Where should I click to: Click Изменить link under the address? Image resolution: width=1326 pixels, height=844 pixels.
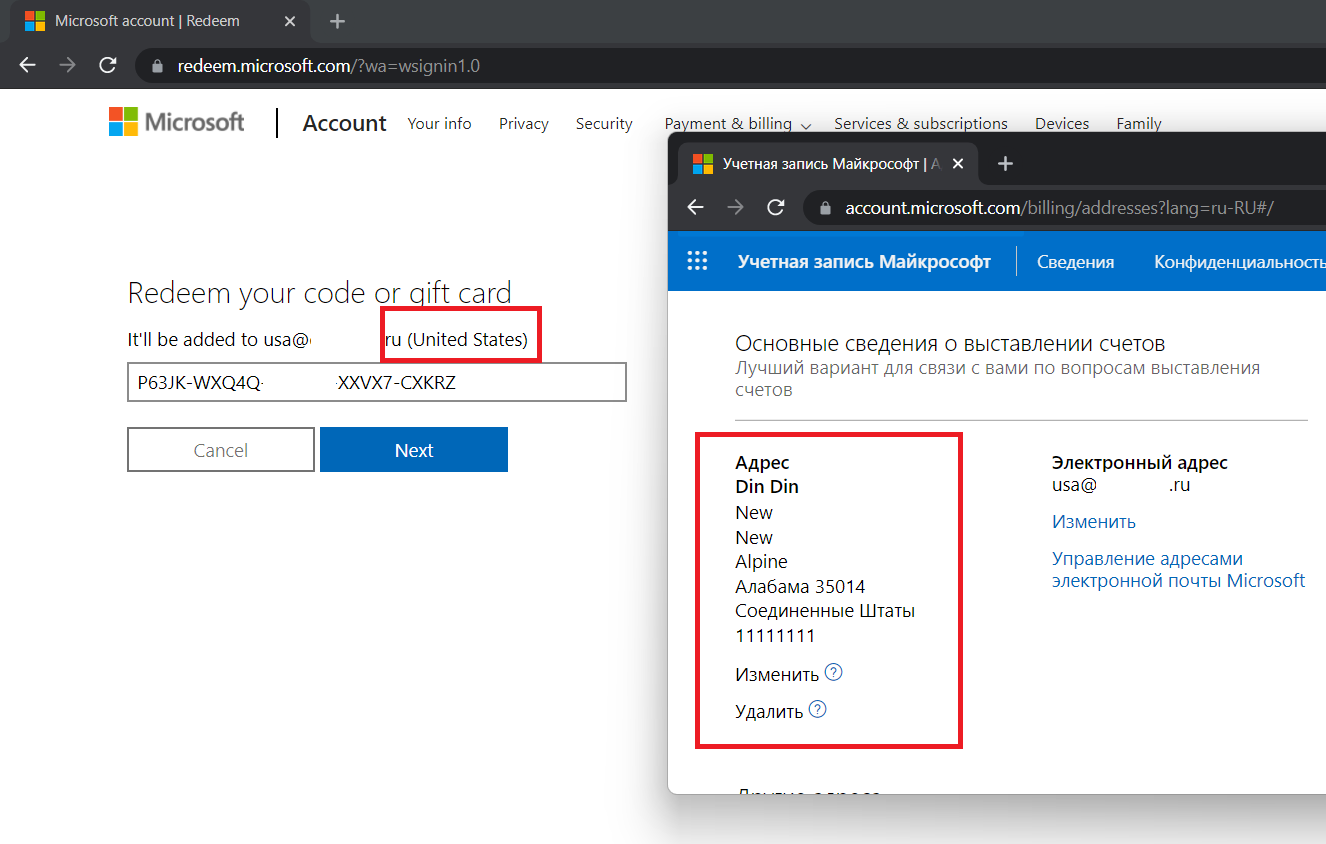(x=777, y=674)
